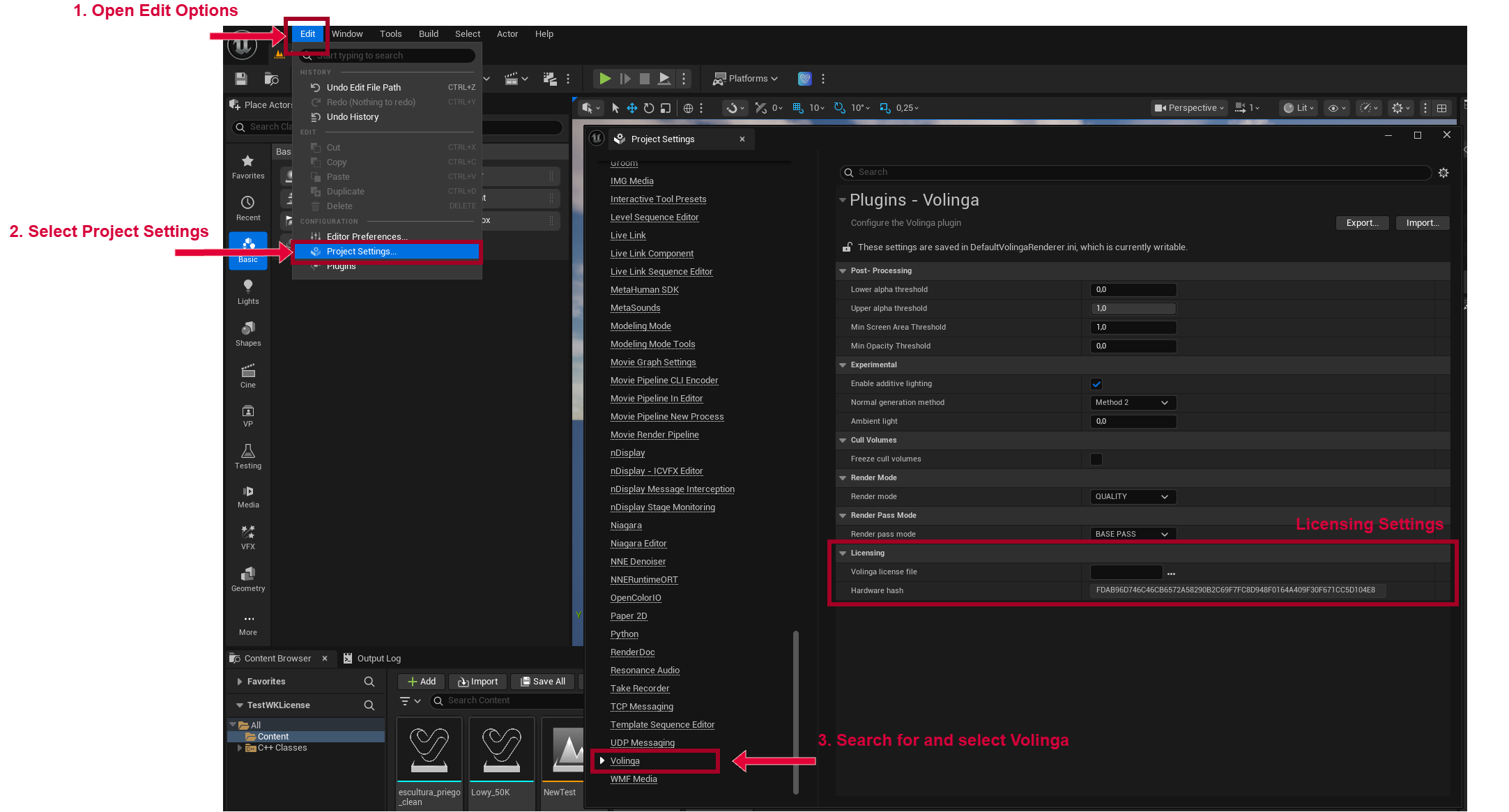The width and height of the screenshot is (1509, 812).
Task: Click the Import settings button
Action: click(1422, 223)
